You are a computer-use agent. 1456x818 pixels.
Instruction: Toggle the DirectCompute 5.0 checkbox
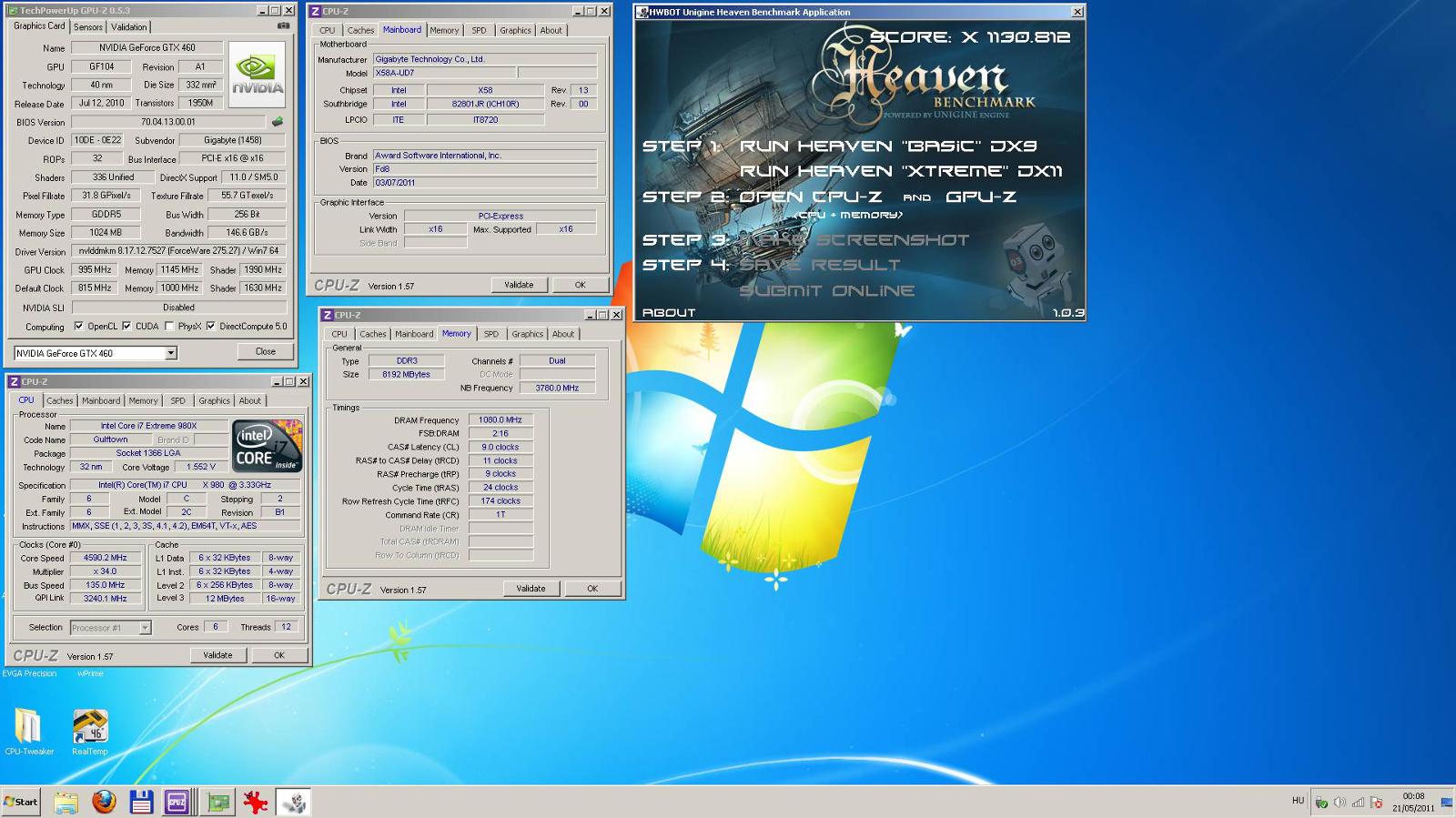pos(210,326)
